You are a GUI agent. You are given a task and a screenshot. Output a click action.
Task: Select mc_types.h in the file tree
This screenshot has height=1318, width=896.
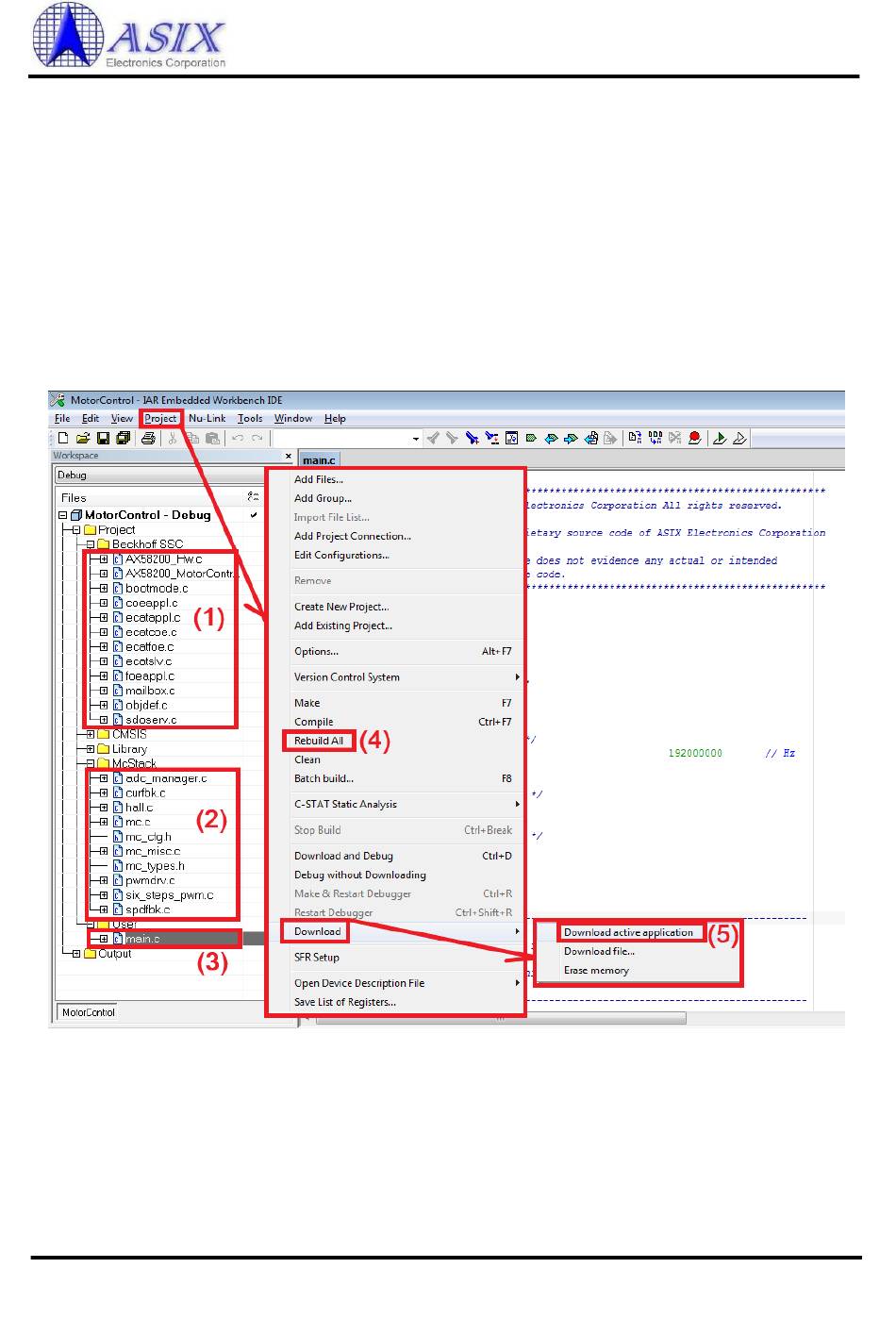(154, 866)
